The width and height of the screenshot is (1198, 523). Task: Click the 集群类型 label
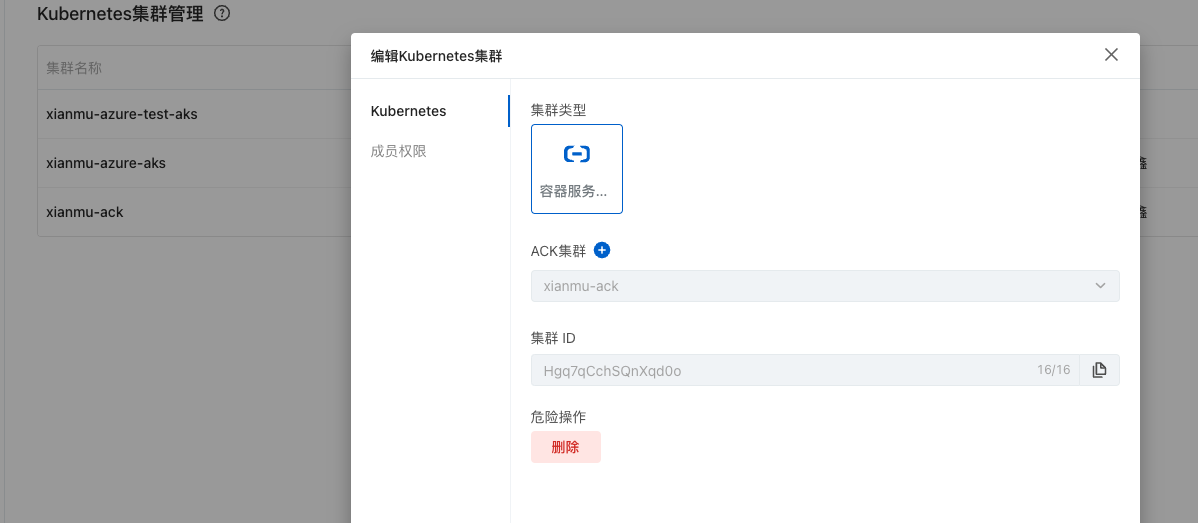click(559, 110)
